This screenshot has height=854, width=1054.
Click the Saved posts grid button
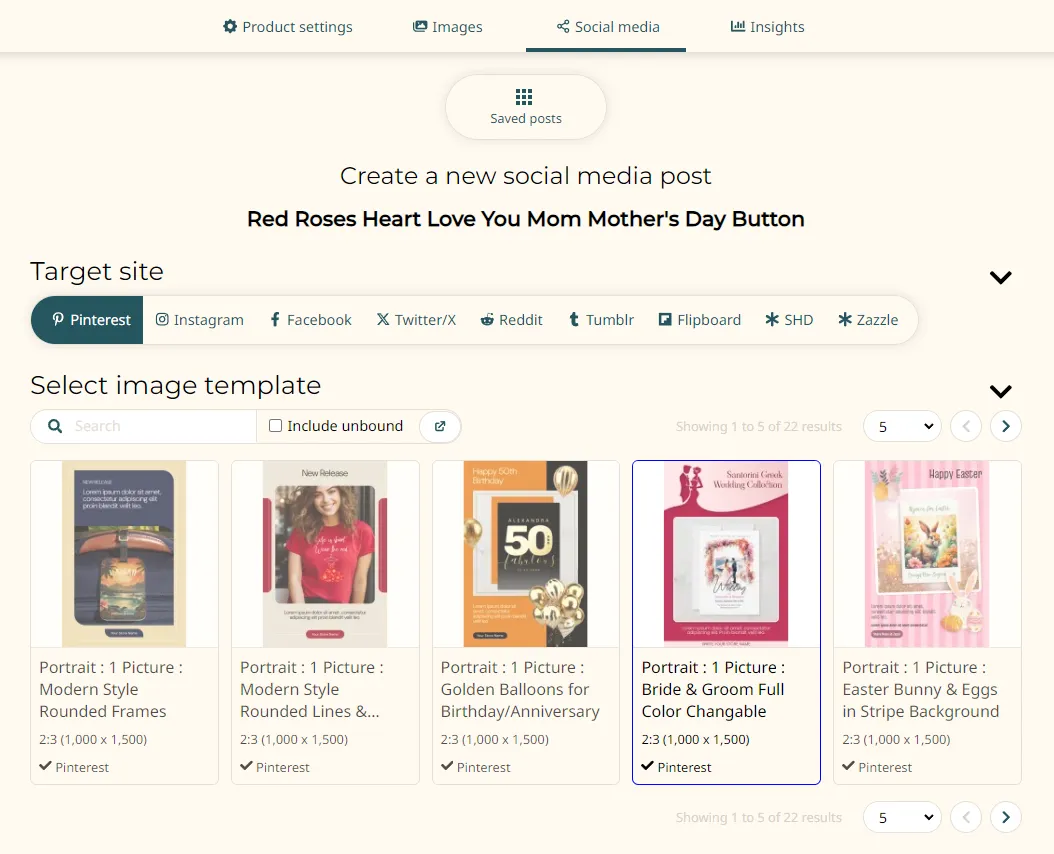click(x=526, y=107)
